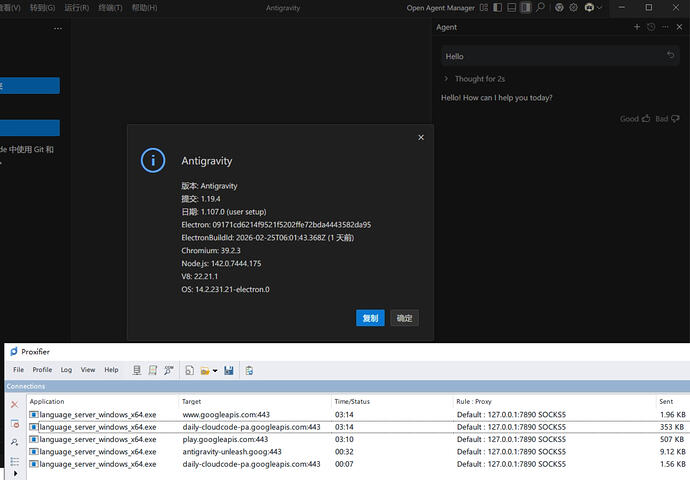Click the Electron hash line in the dialog

pyautogui.click(x=276, y=224)
